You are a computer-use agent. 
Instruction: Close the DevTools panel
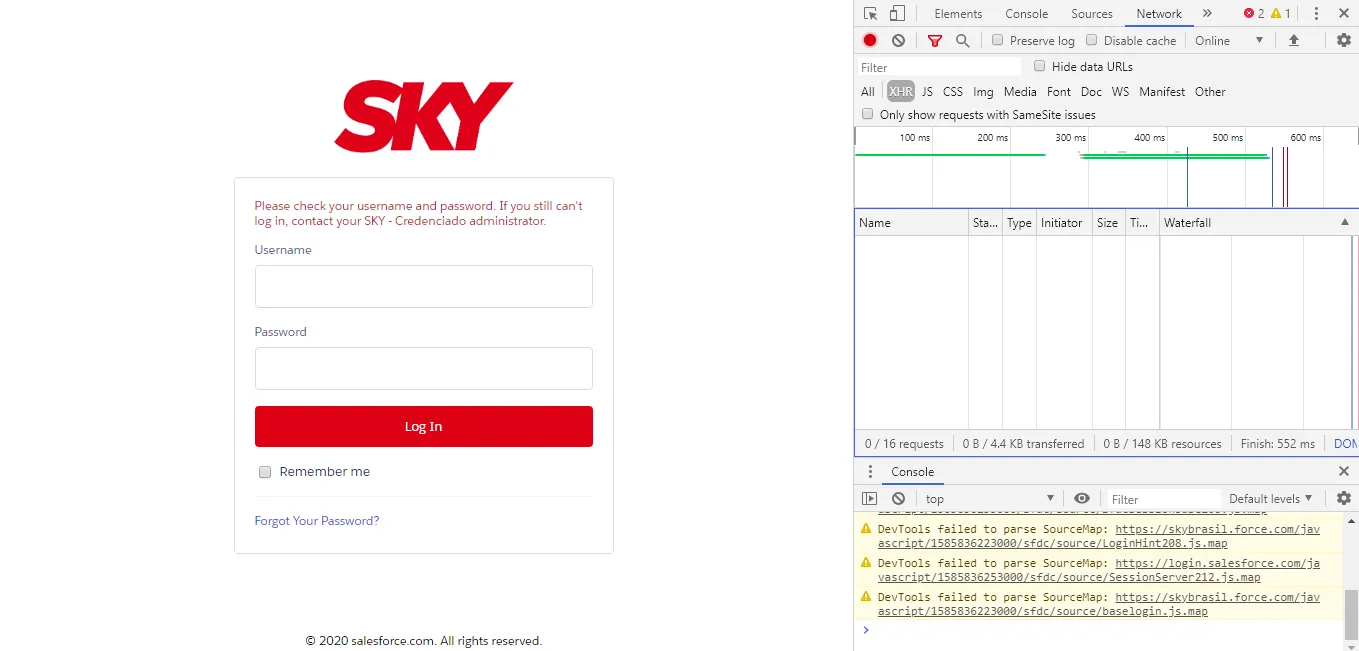1344,14
